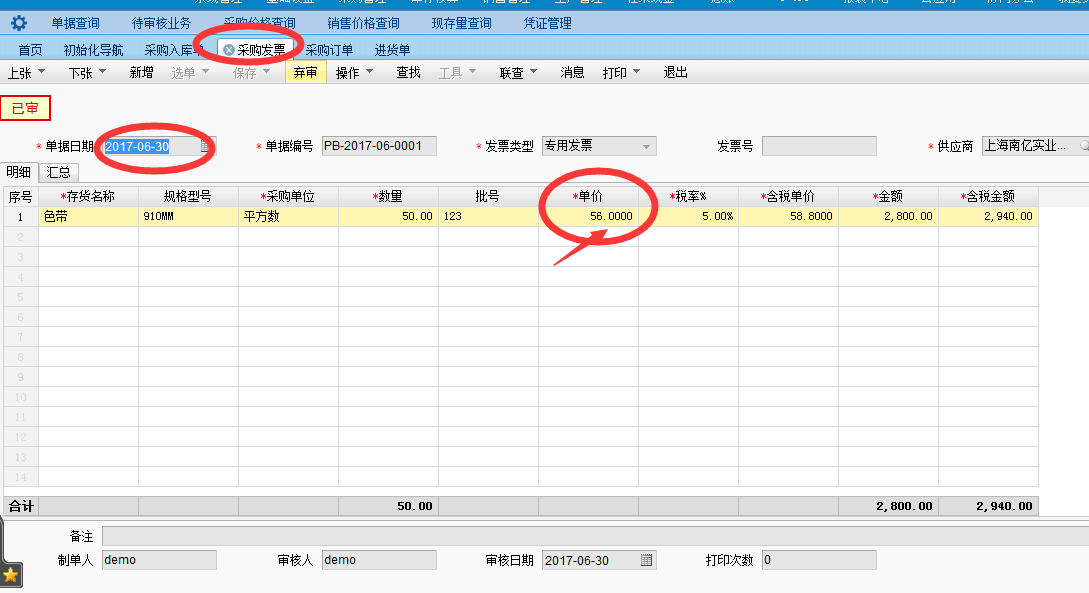Screen dimensions: 1089x593
Task: Click the 新增 button
Action: pos(141,72)
